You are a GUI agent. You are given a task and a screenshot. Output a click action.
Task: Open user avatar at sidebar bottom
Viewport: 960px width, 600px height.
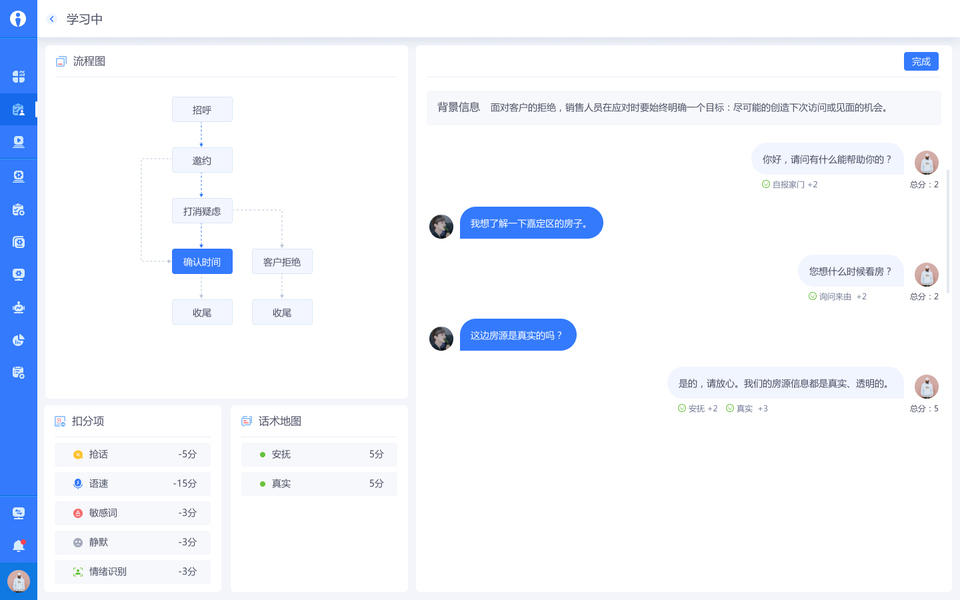pos(18,580)
